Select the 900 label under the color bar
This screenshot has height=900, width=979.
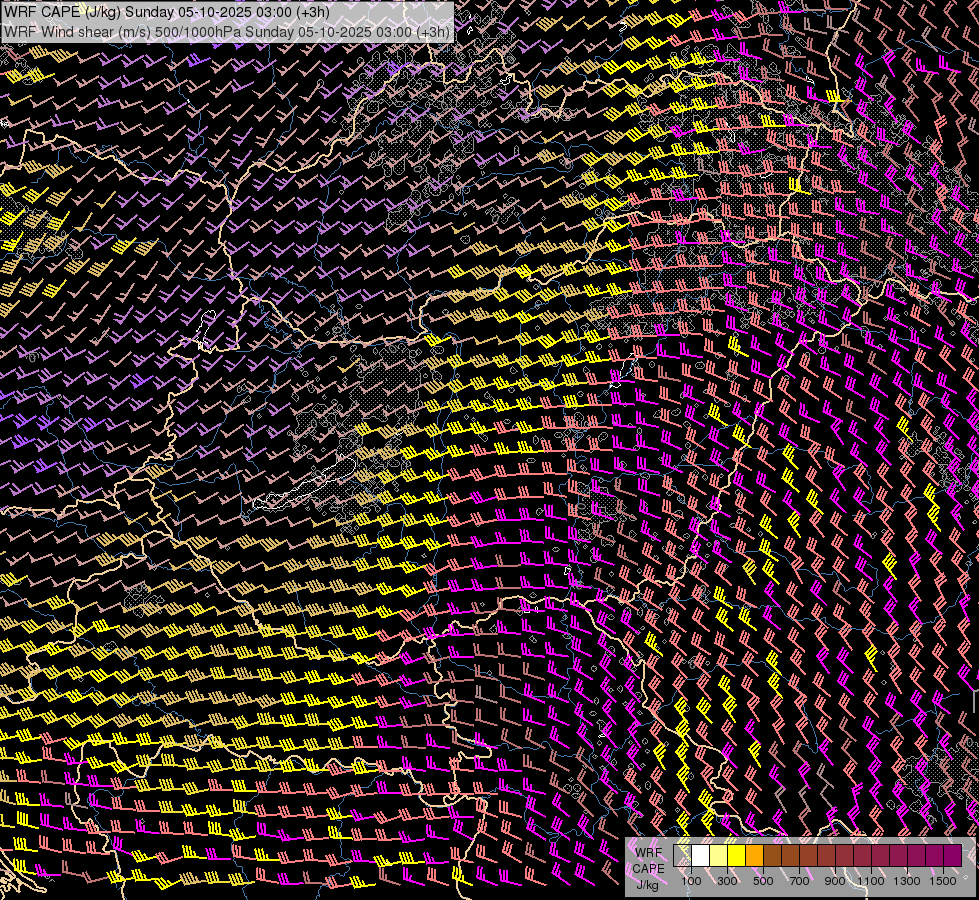pos(835,881)
